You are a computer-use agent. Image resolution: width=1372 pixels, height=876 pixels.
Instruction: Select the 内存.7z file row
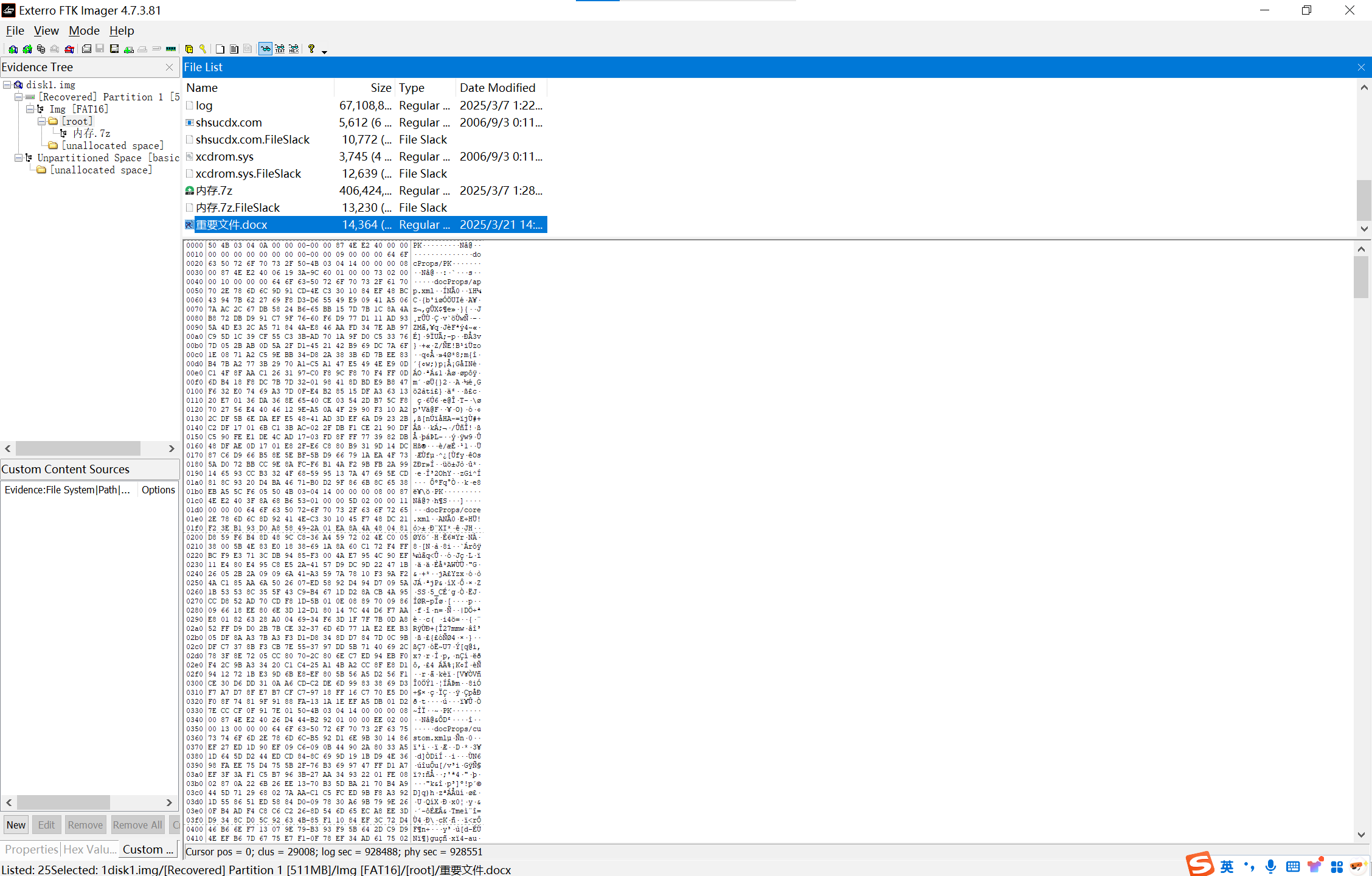214,190
